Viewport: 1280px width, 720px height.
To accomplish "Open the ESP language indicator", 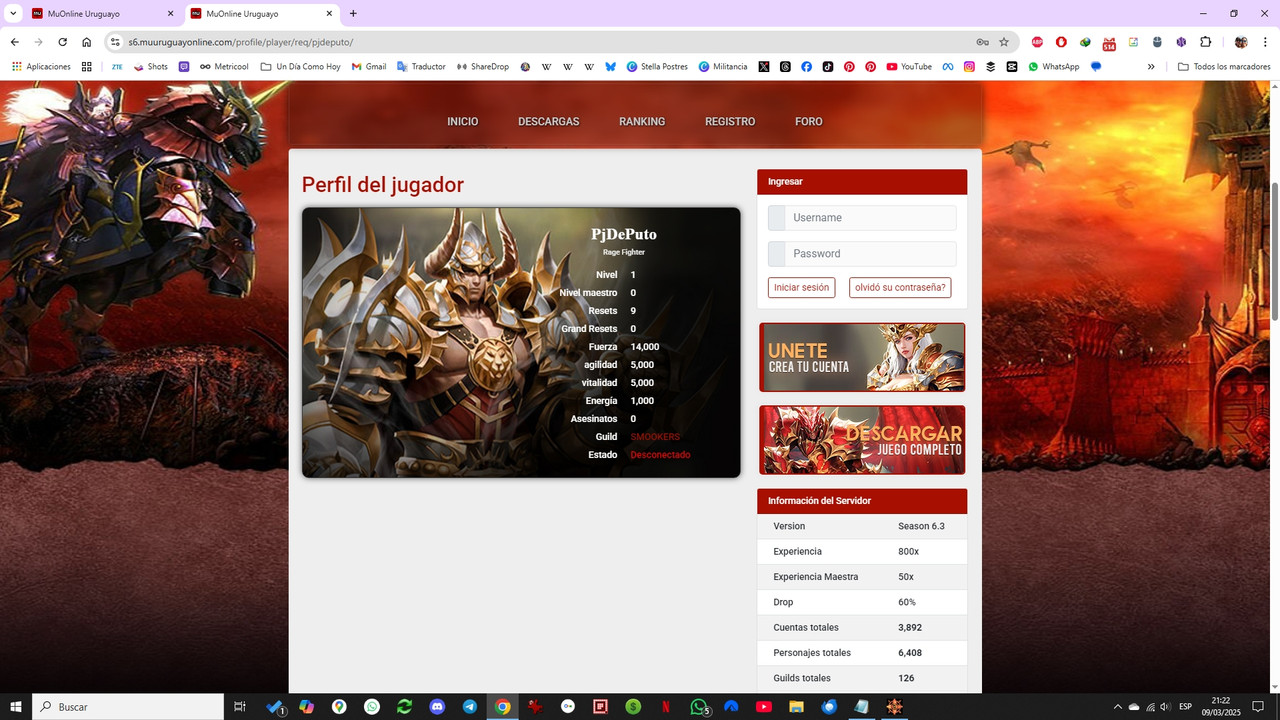I will click(1185, 707).
